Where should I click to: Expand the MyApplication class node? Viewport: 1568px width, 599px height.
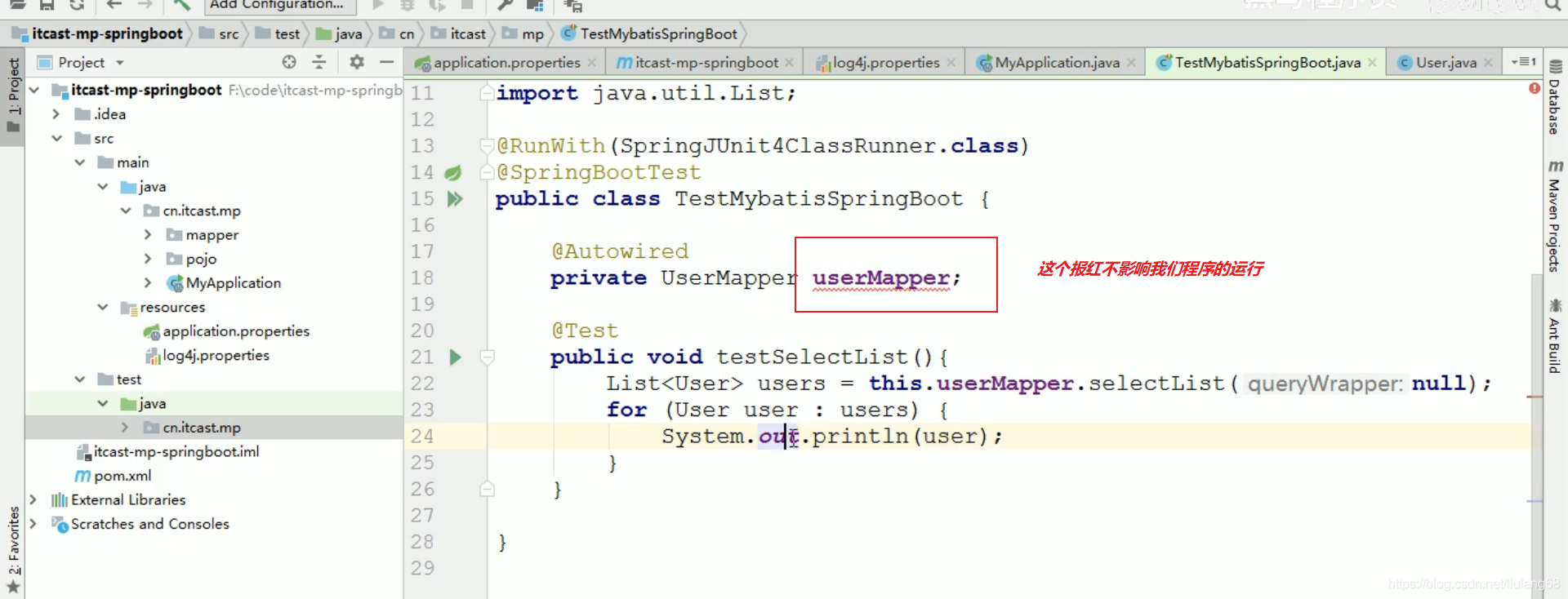(148, 283)
